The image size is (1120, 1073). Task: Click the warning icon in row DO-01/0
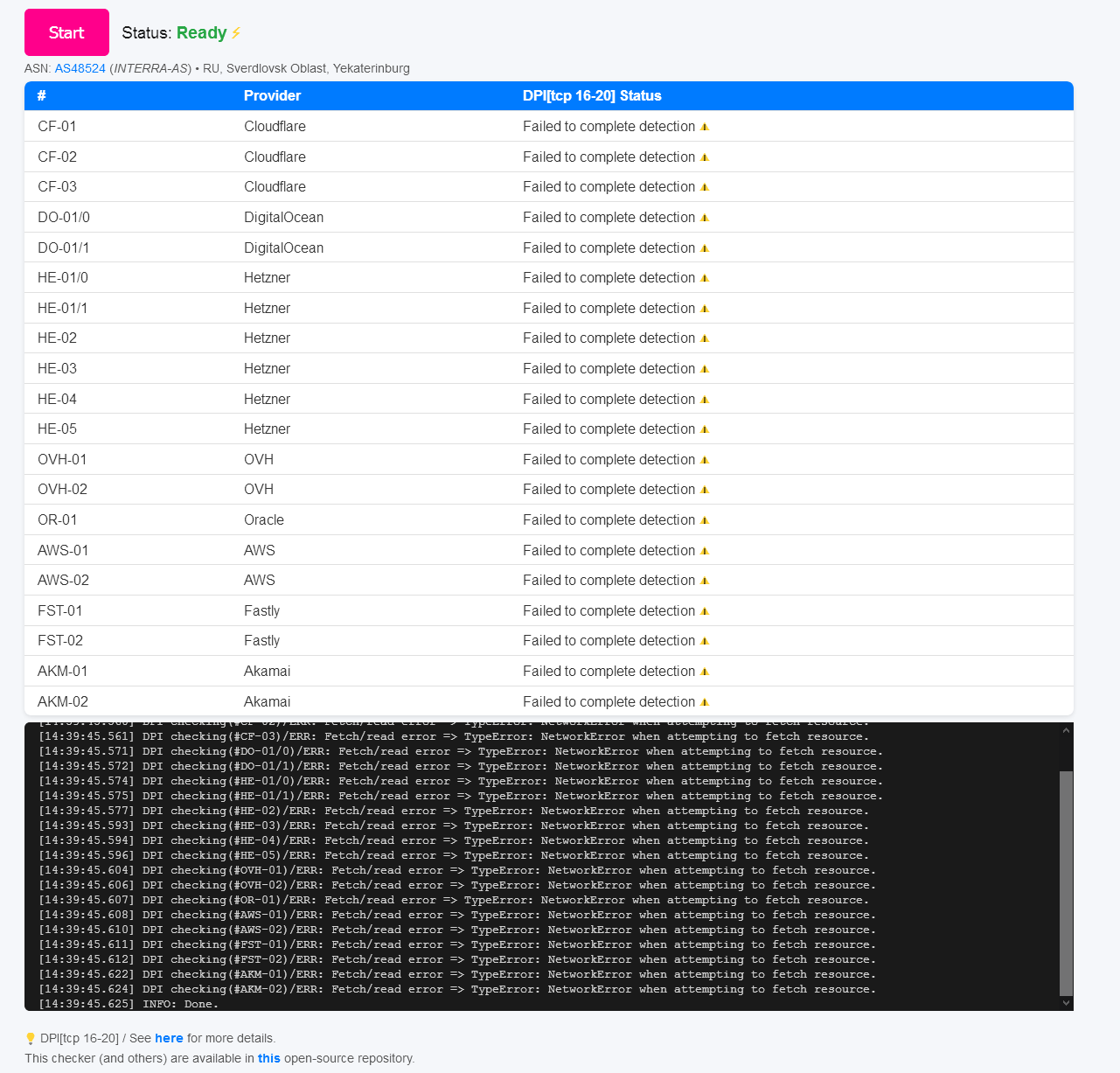coord(705,218)
